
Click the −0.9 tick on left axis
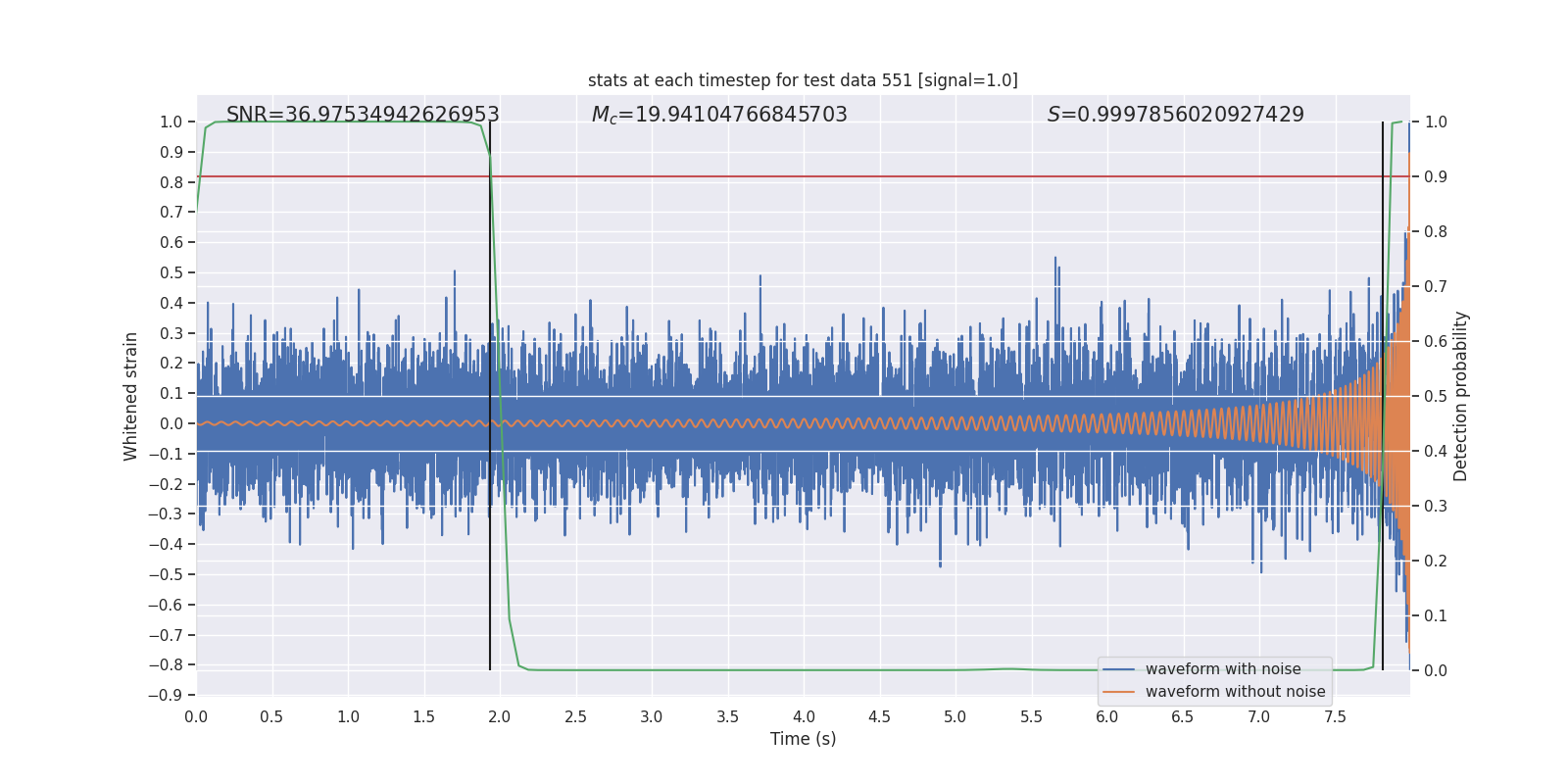click(166, 695)
